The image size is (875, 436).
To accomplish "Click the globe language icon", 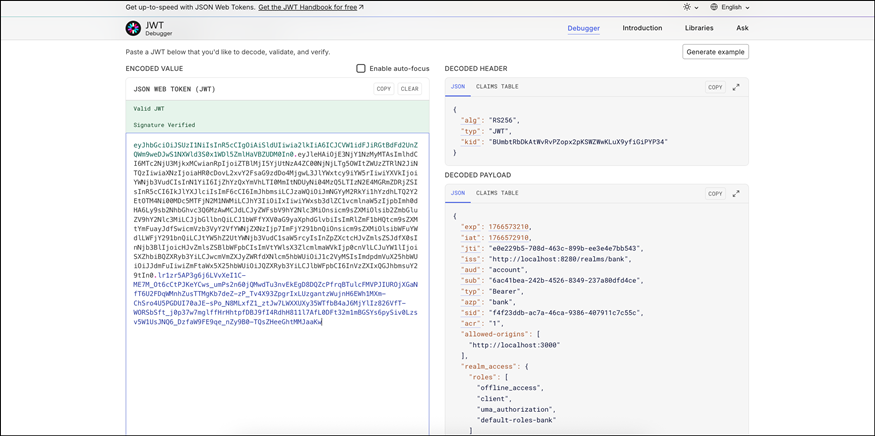I will (714, 7).
